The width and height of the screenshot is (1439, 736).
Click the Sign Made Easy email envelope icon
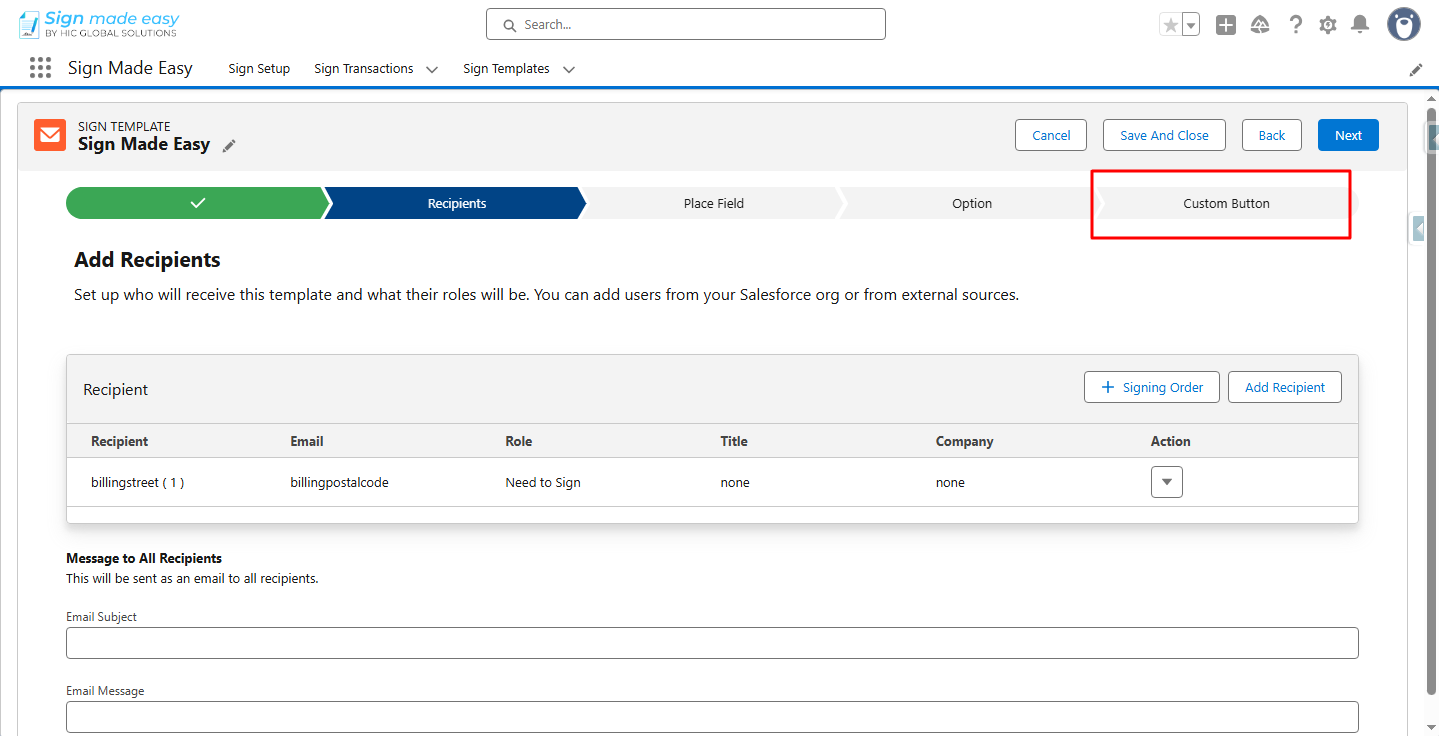(x=49, y=134)
